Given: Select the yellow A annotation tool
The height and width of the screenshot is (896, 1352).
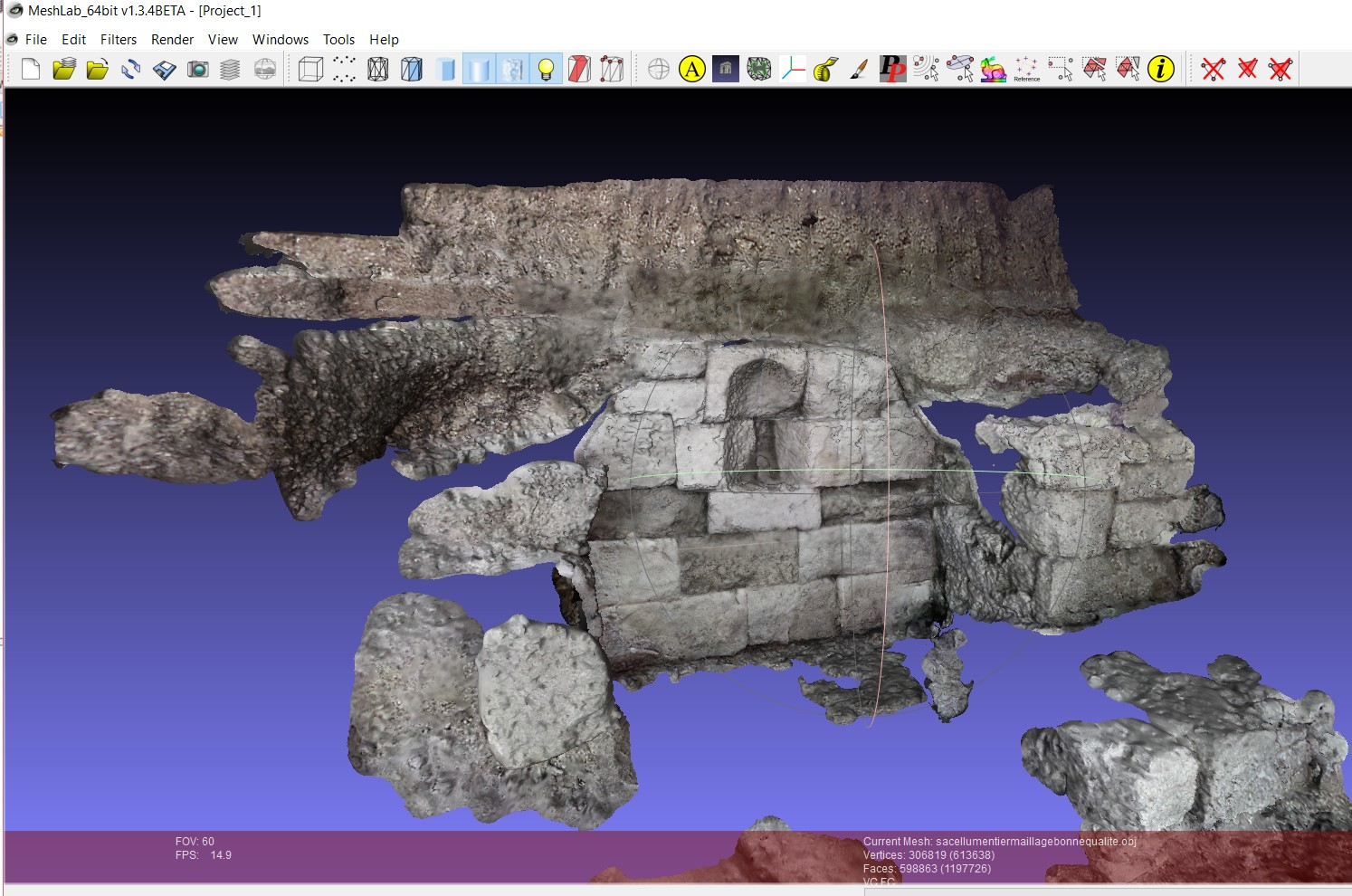Looking at the screenshot, I should (x=692, y=69).
